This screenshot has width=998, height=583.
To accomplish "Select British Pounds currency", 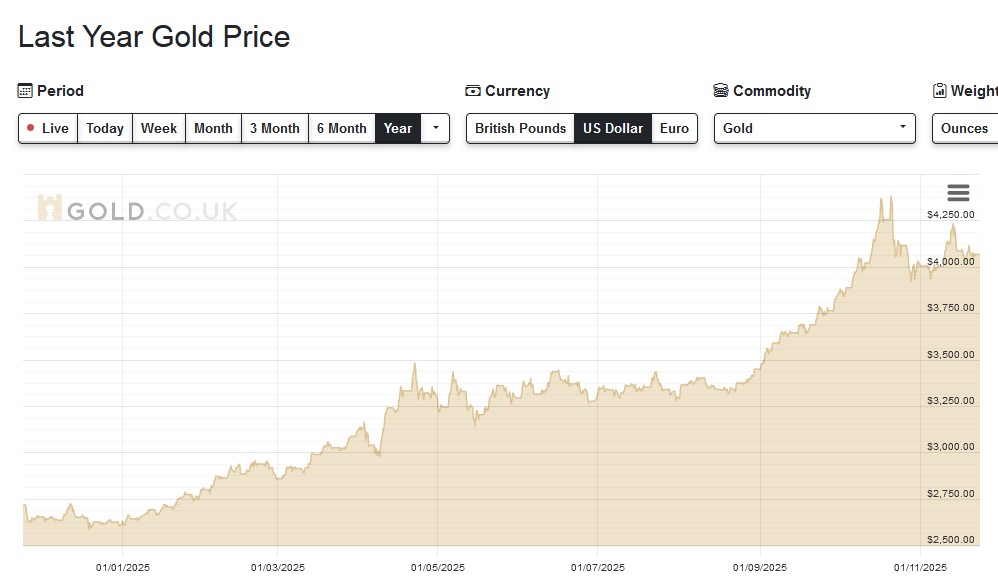I will click(x=520, y=128).
